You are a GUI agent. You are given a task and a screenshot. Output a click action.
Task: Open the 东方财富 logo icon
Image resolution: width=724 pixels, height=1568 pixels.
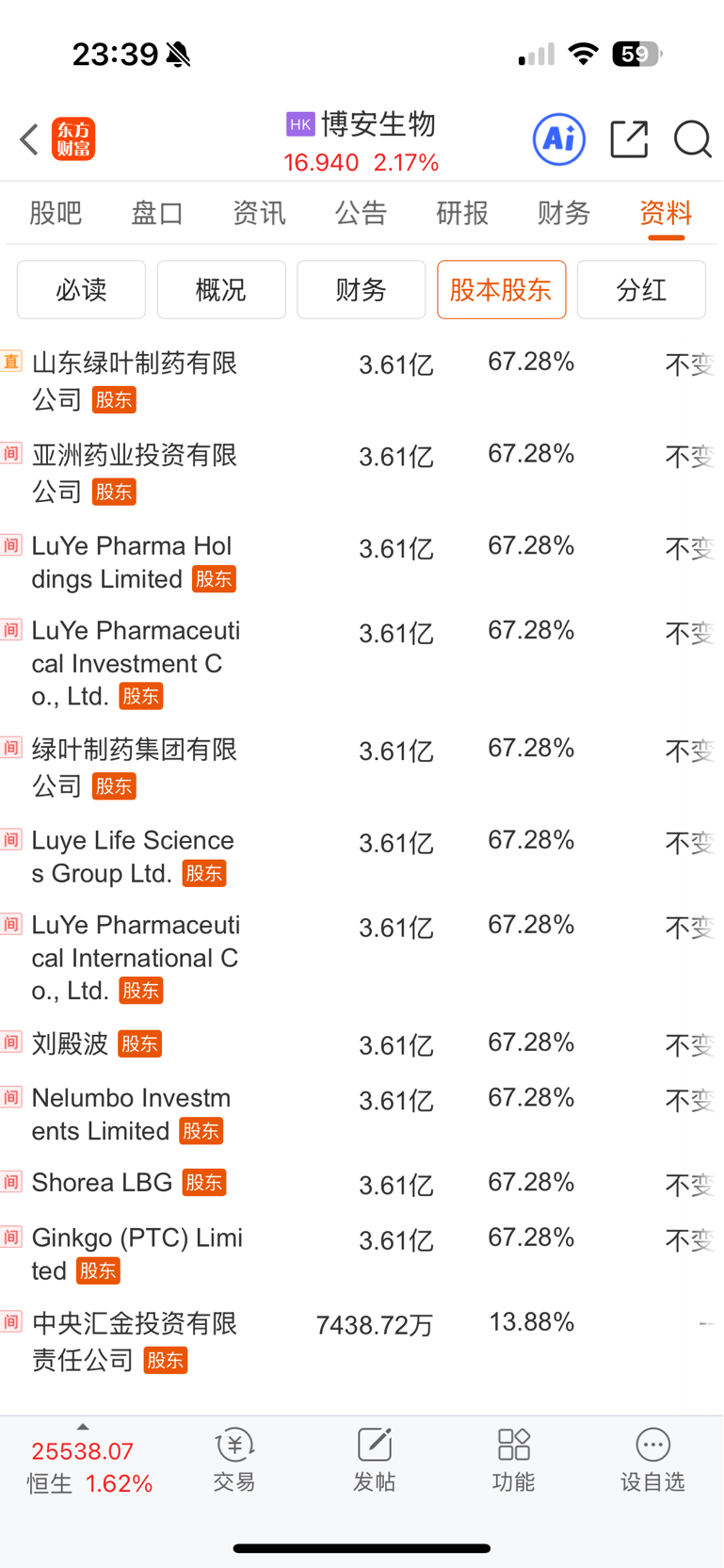[73, 139]
